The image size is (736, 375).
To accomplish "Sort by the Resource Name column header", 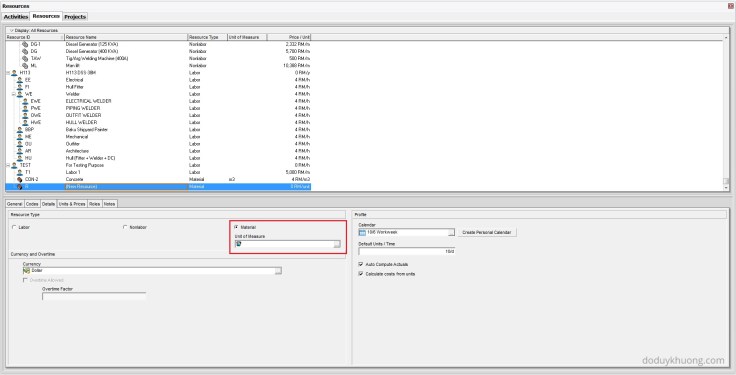I will click(x=125, y=37).
